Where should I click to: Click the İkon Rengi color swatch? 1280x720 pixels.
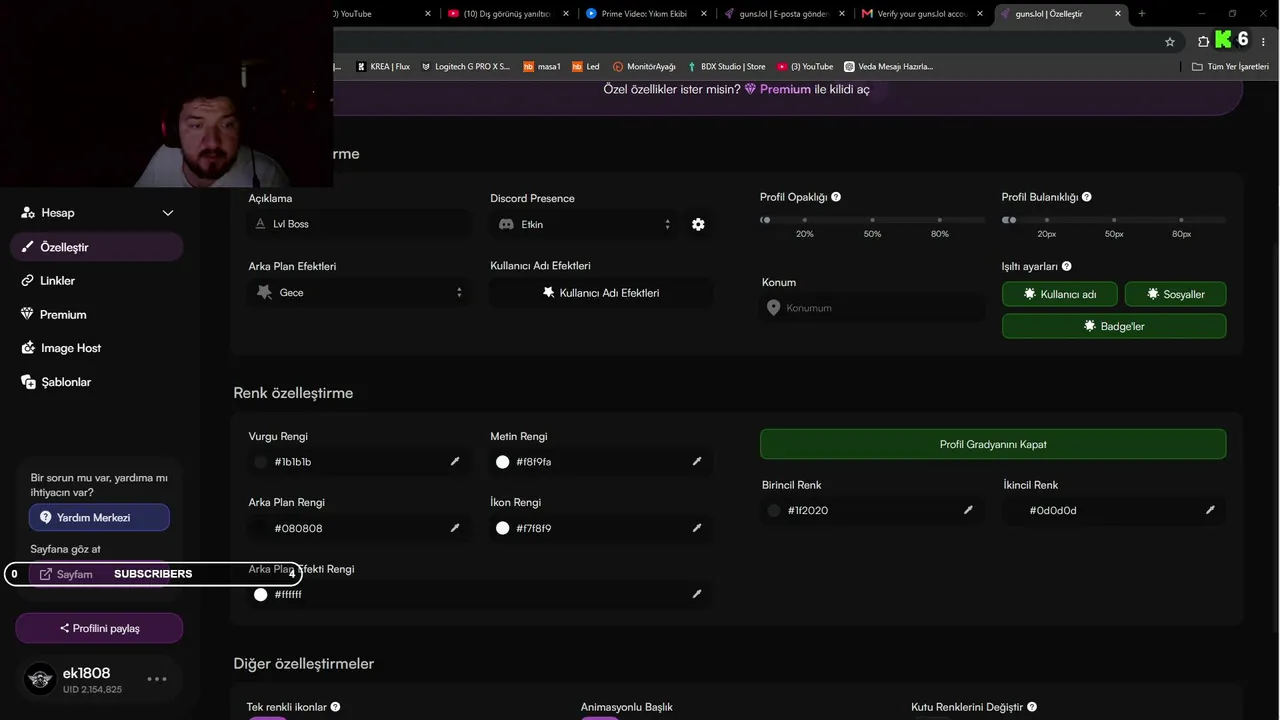(502, 528)
